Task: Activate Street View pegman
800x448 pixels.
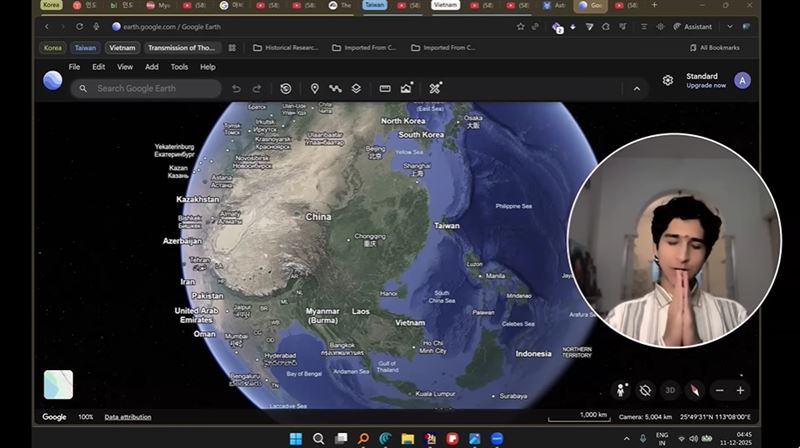Action: pos(621,390)
